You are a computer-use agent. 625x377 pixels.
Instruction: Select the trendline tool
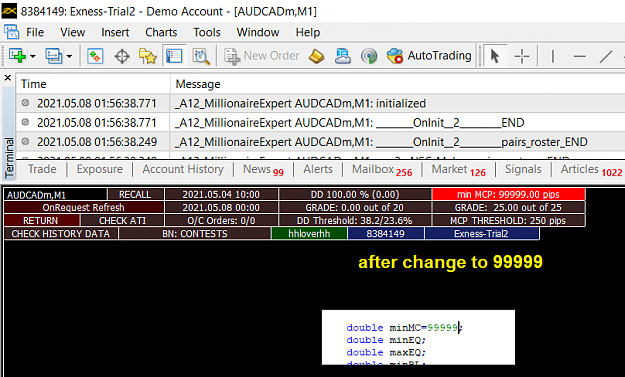(606, 56)
